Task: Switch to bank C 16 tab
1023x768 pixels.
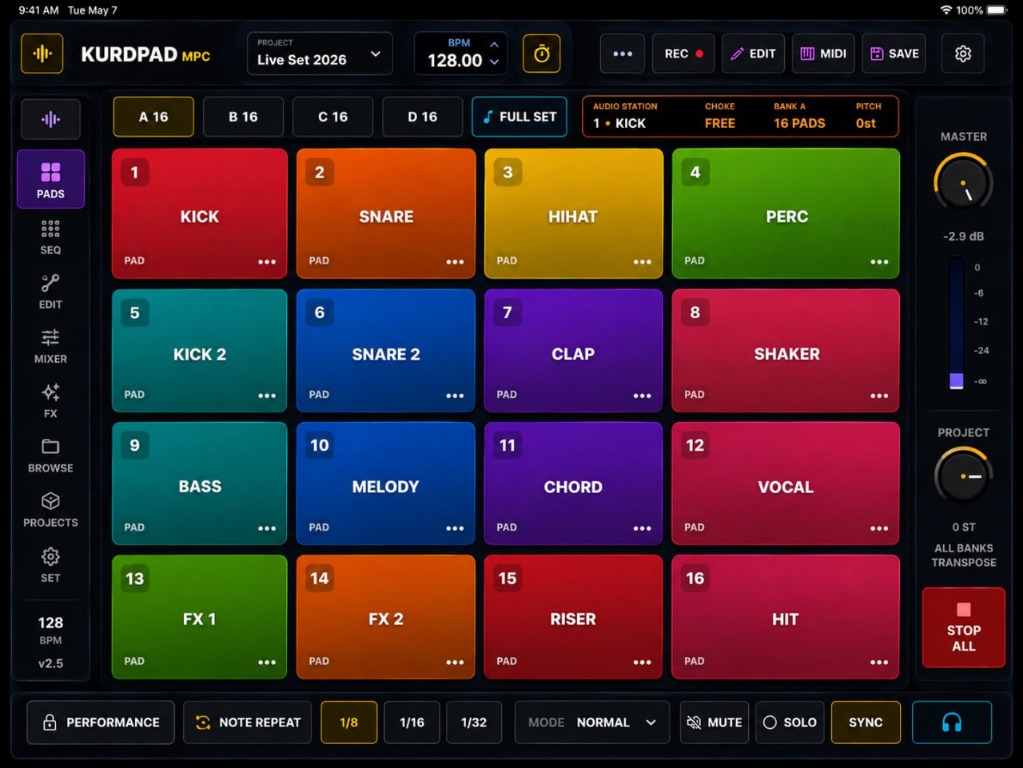Action: (333, 117)
